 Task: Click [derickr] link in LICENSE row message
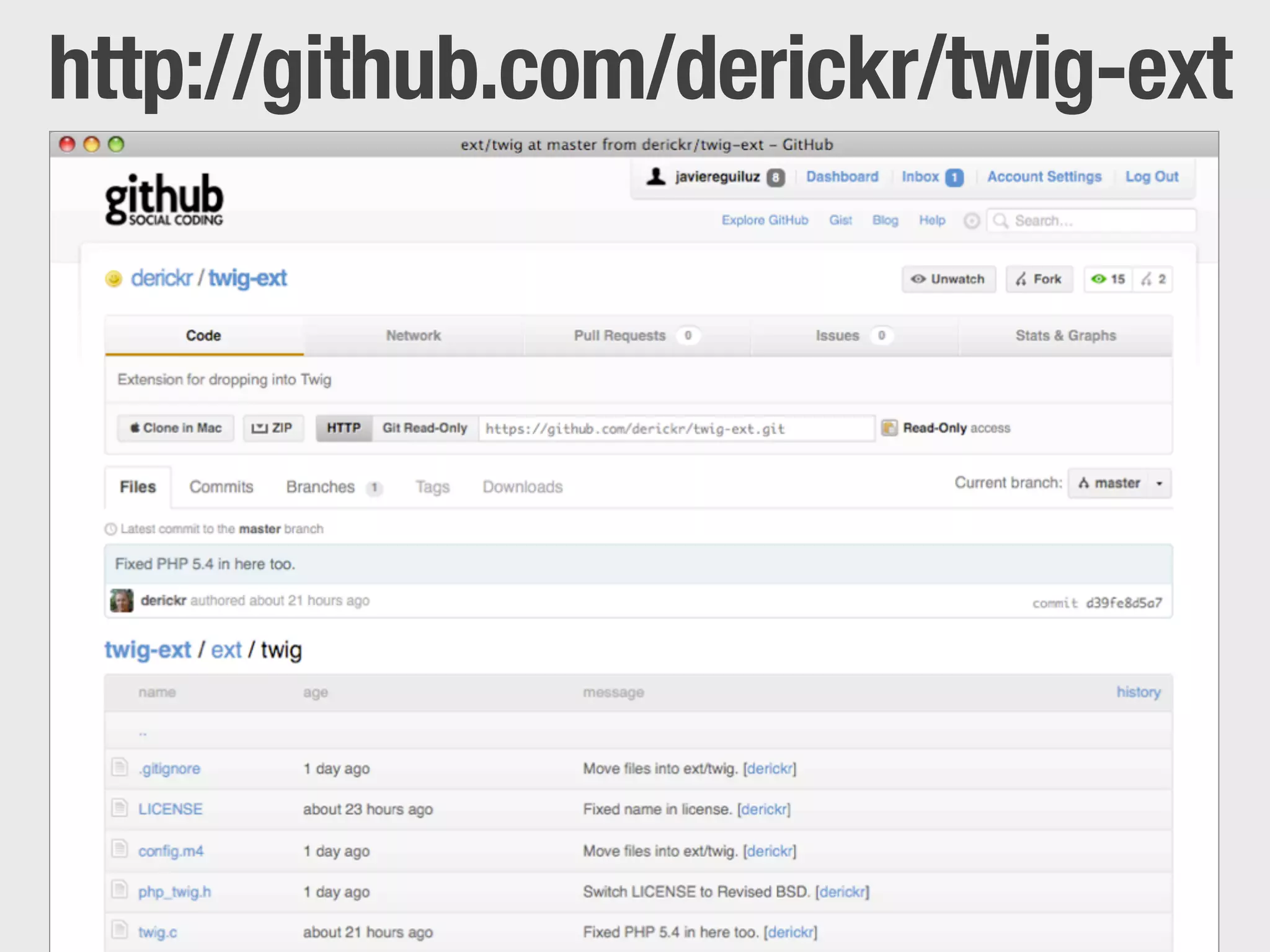tap(764, 809)
